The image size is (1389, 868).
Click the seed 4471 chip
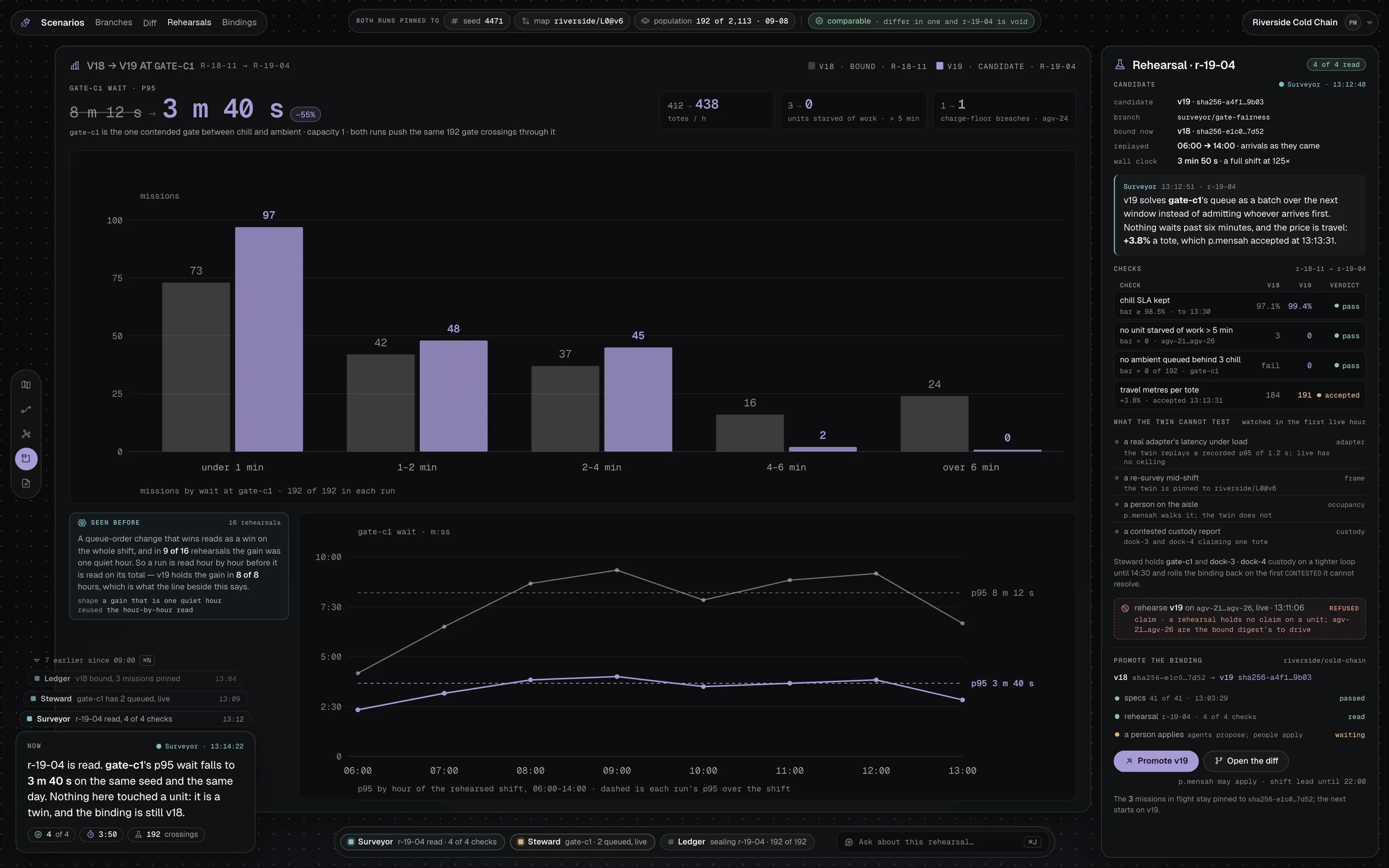(x=477, y=21)
